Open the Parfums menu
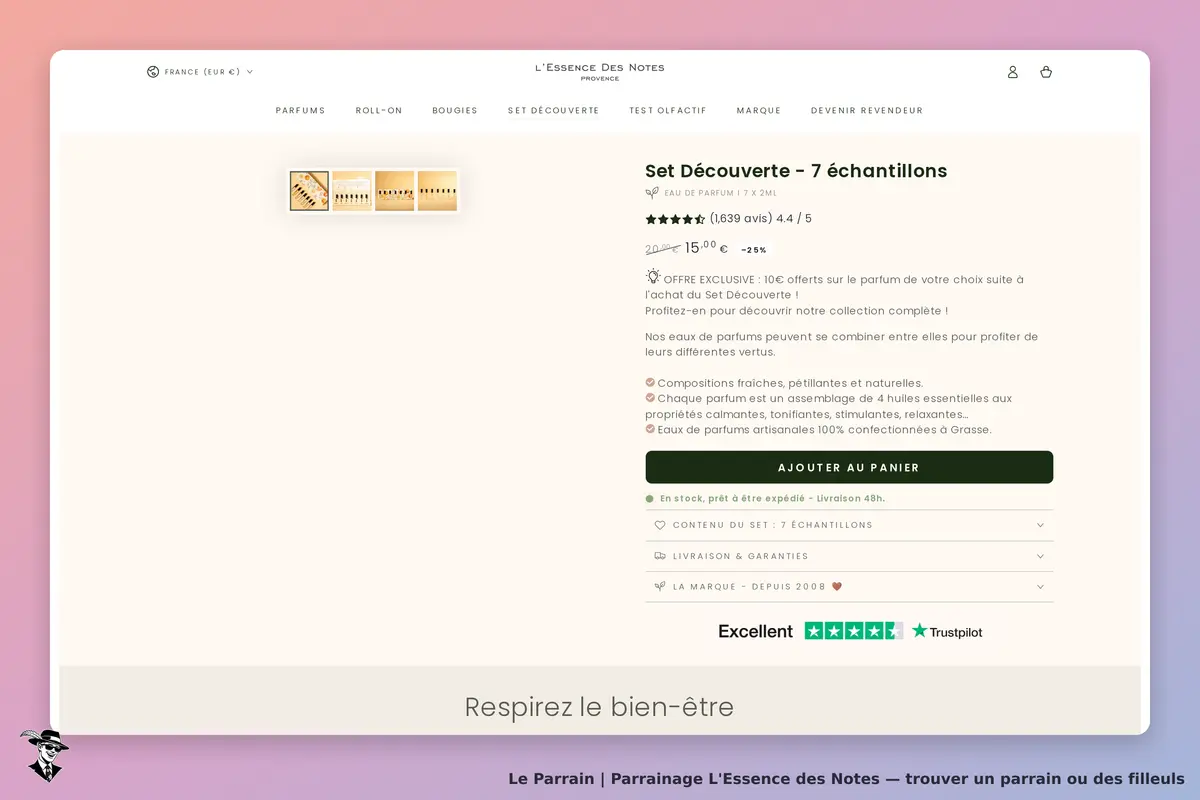This screenshot has height=800, width=1200. 301,111
